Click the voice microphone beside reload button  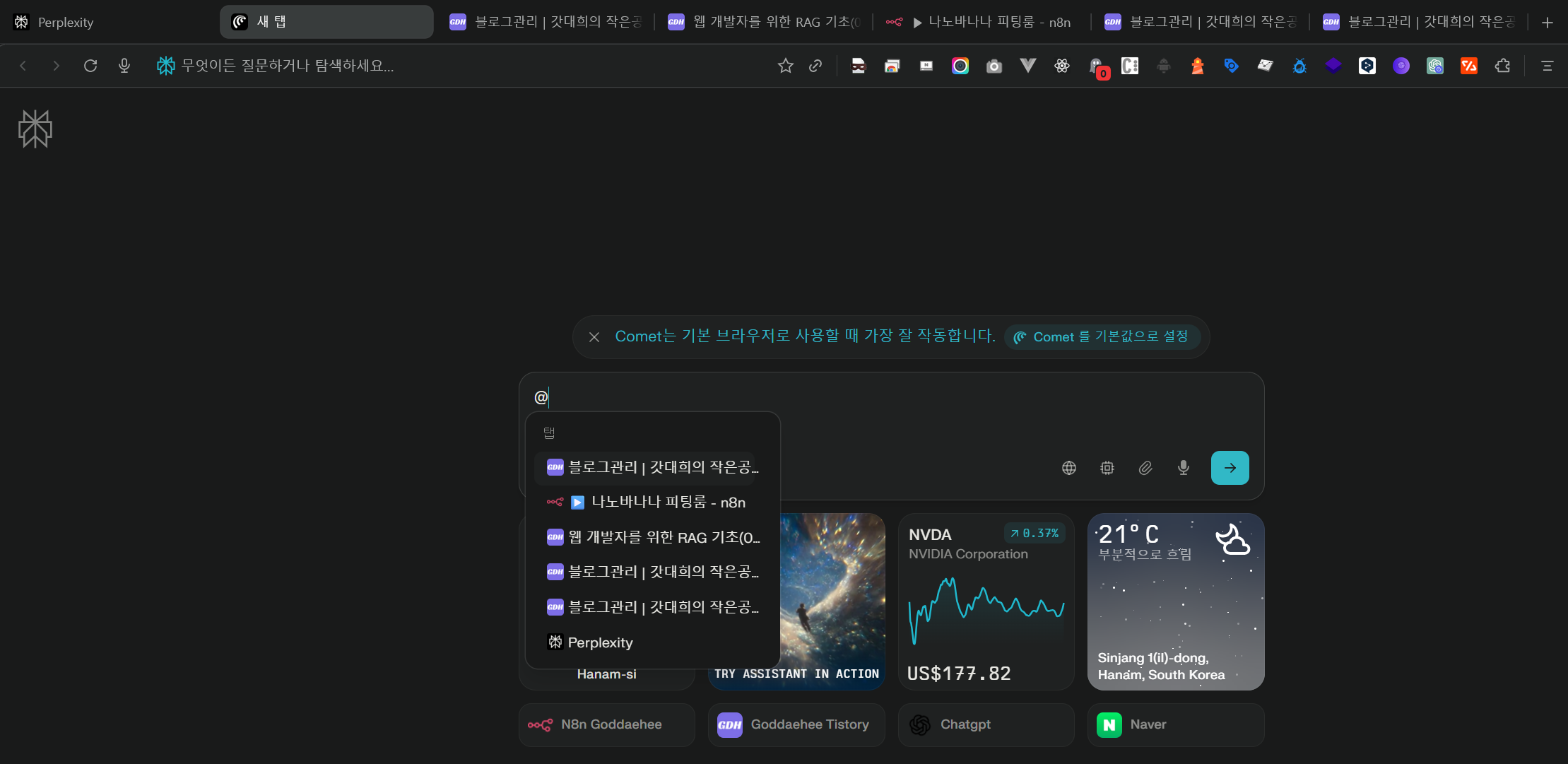[124, 66]
